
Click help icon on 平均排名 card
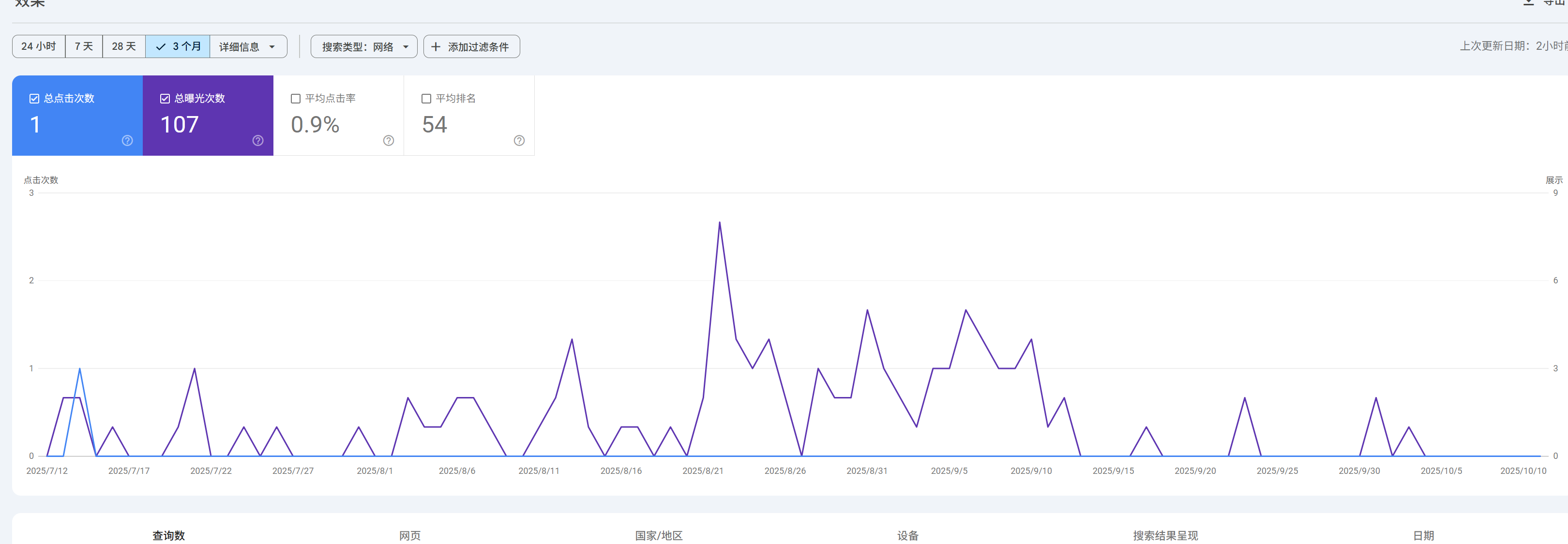tap(519, 141)
